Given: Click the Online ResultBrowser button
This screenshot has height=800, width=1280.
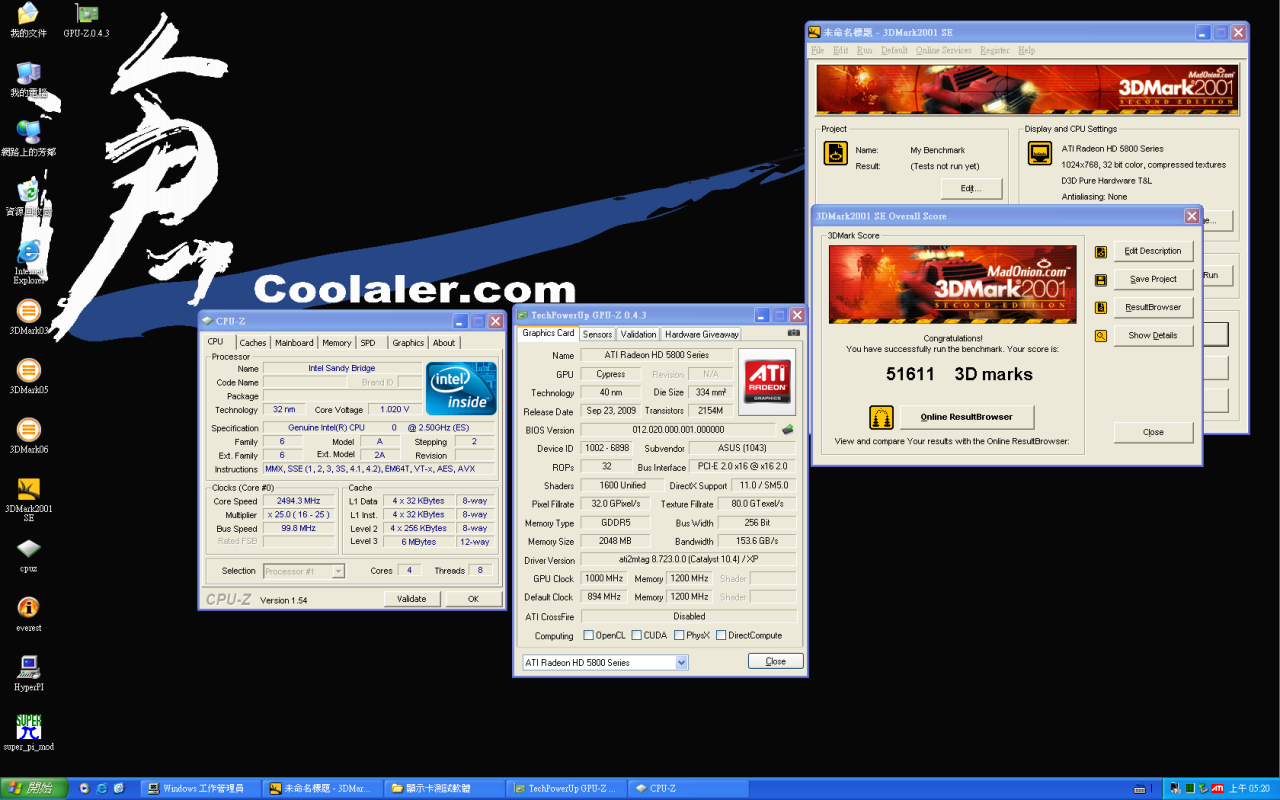Looking at the screenshot, I should (967, 417).
